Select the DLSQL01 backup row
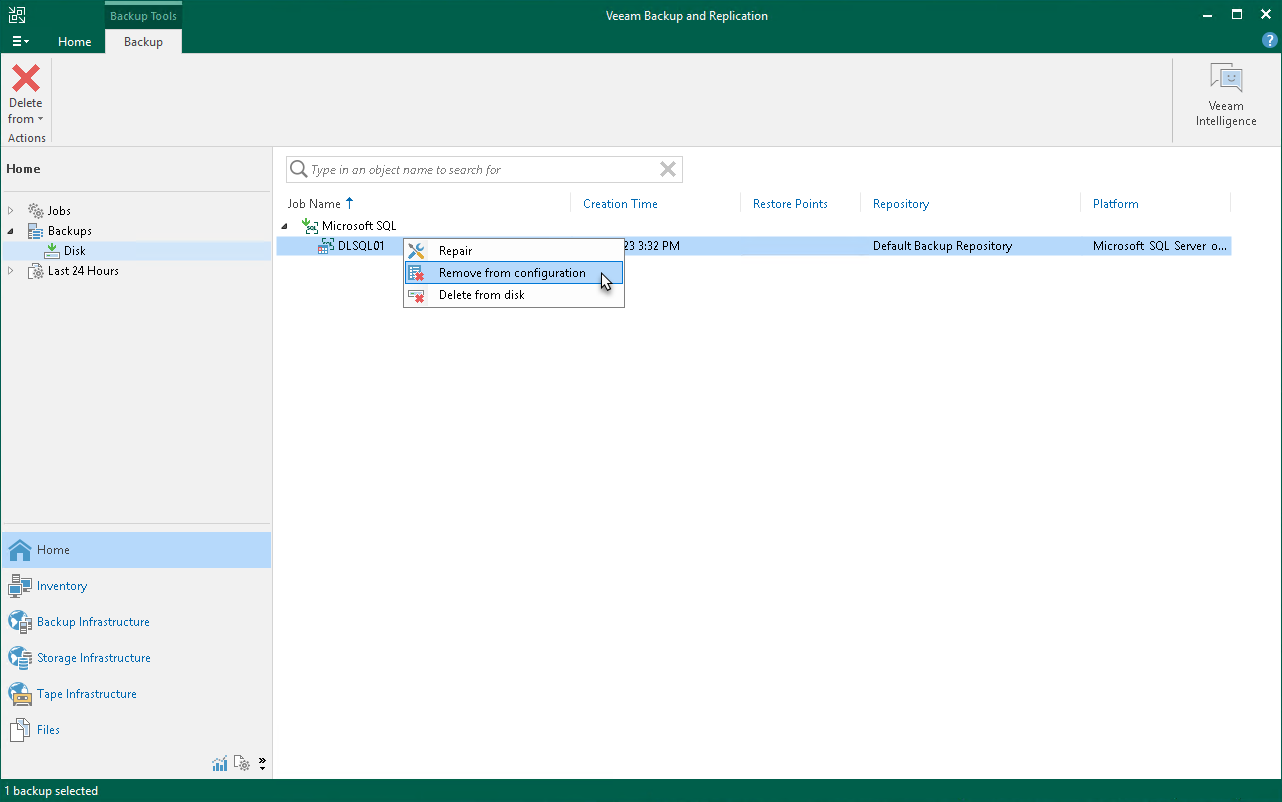The width and height of the screenshot is (1282, 802). pos(753,246)
